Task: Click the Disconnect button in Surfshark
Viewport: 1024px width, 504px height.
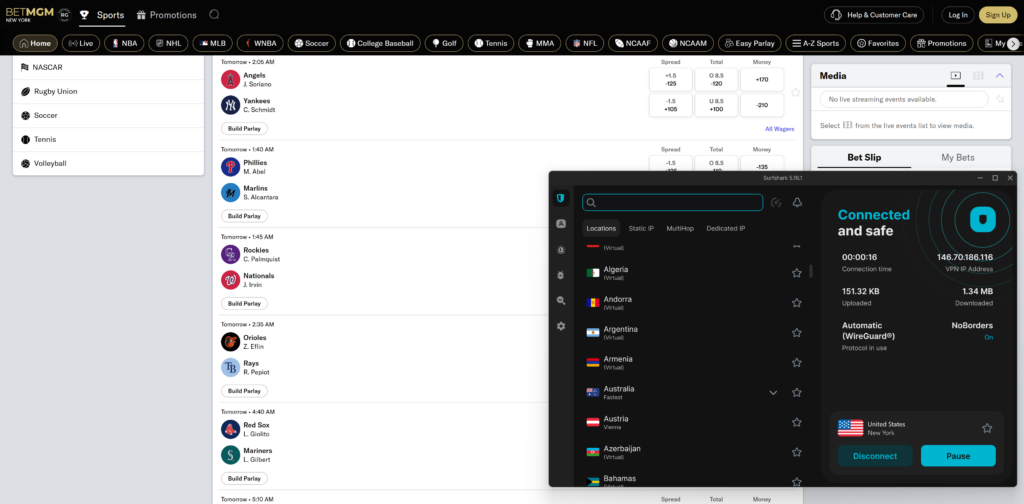Action: pyautogui.click(x=874, y=456)
